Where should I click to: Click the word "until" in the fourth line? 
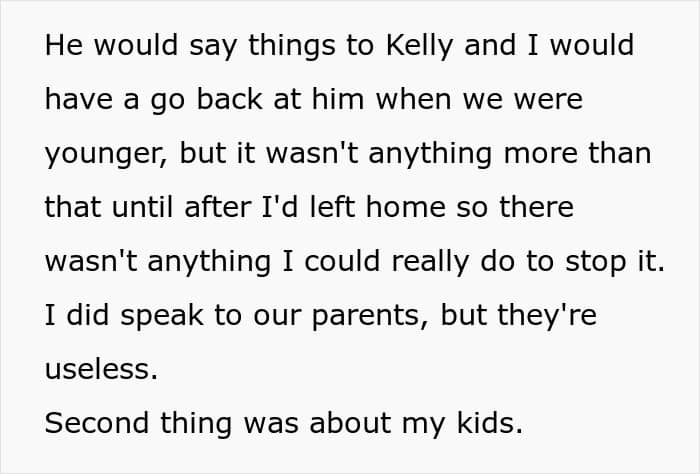(x=142, y=207)
